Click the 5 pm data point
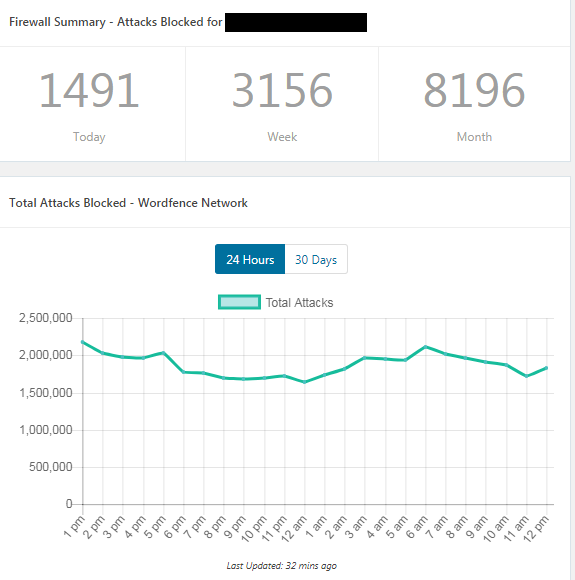The width and height of the screenshot is (575, 580). coord(163,353)
